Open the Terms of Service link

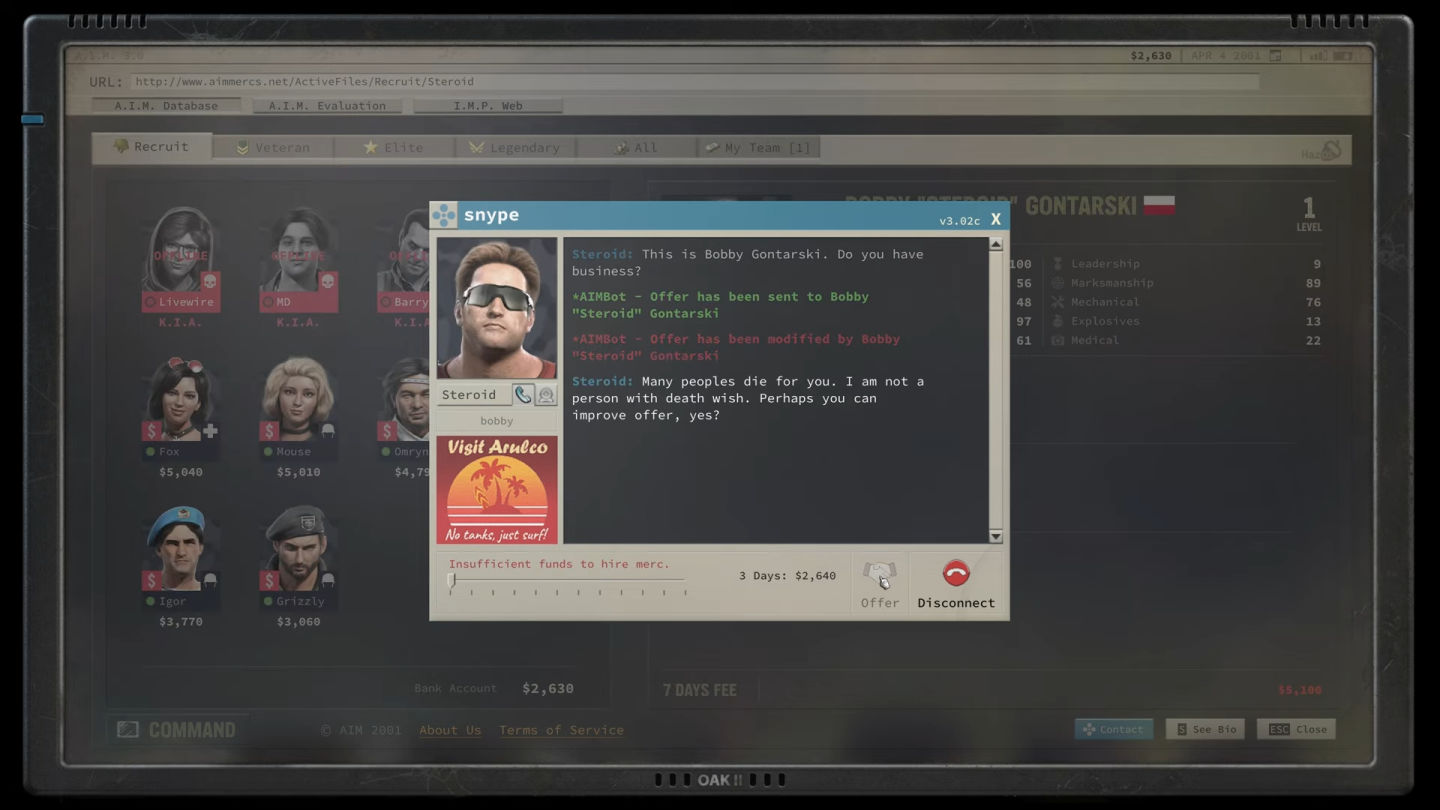click(561, 730)
